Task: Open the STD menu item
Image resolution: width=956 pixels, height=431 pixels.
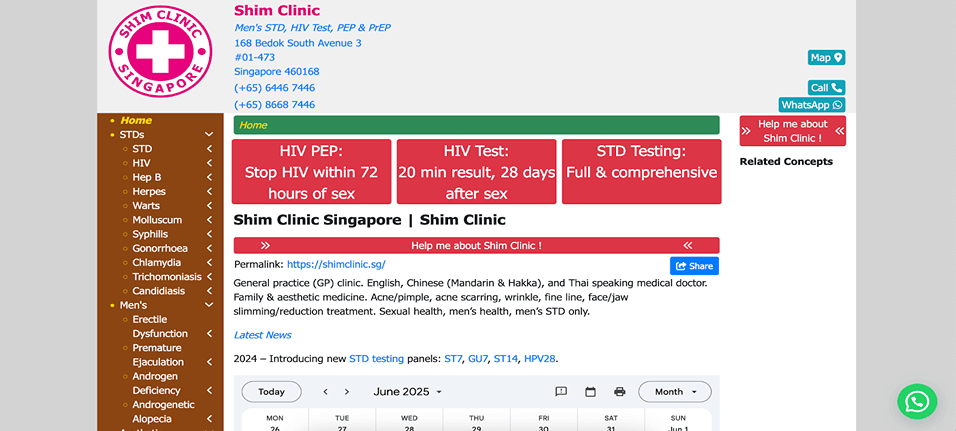Action: pyautogui.click(x=142, y=149)
